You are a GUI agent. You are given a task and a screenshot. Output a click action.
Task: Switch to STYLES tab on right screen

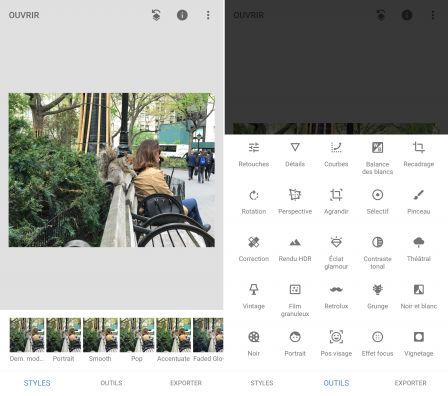pos(262,383)
